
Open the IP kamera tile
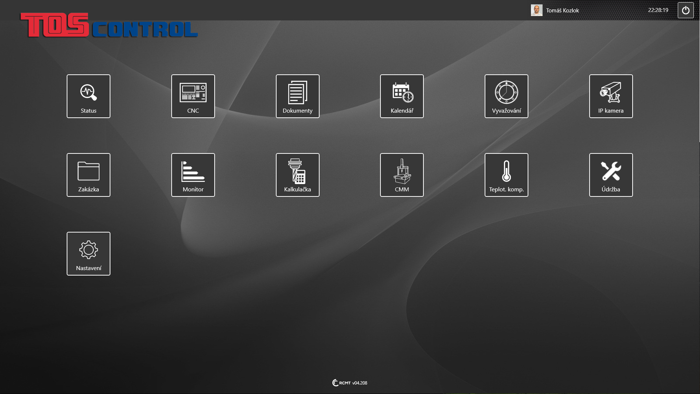[x=611, y=96]
